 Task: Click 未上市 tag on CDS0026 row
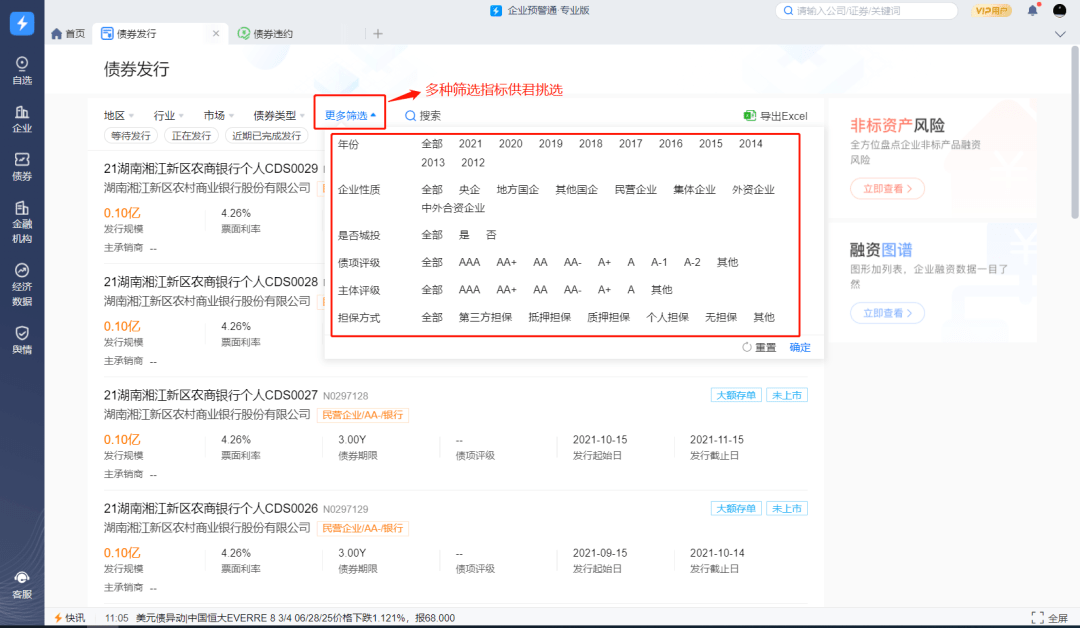(x=787, y=509)
